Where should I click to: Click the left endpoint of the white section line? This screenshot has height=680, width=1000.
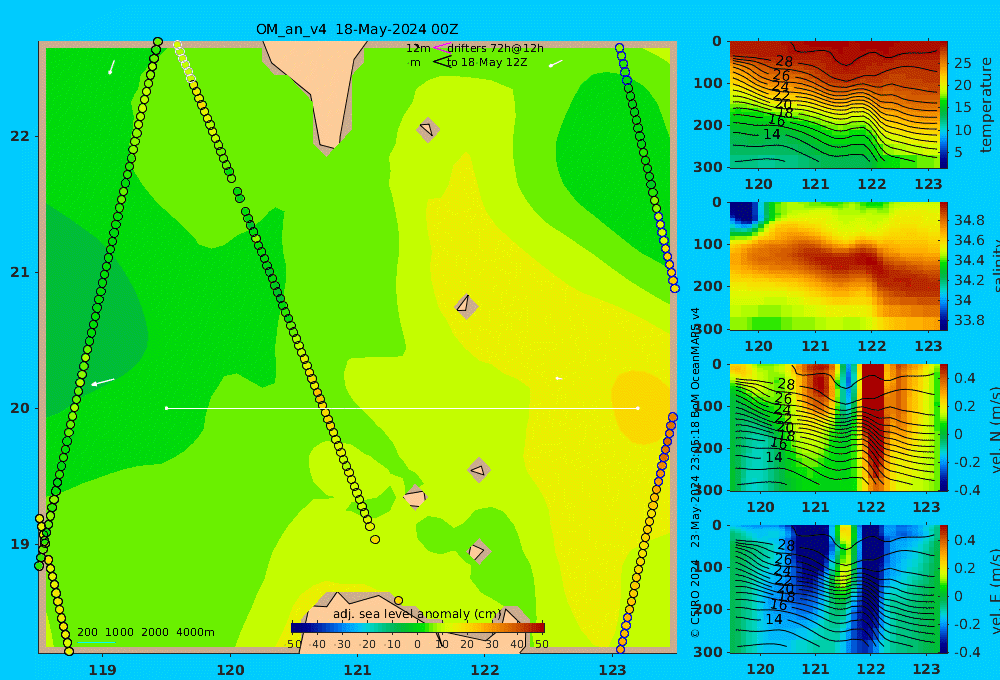pyautogui.click(x=166, y=408)
